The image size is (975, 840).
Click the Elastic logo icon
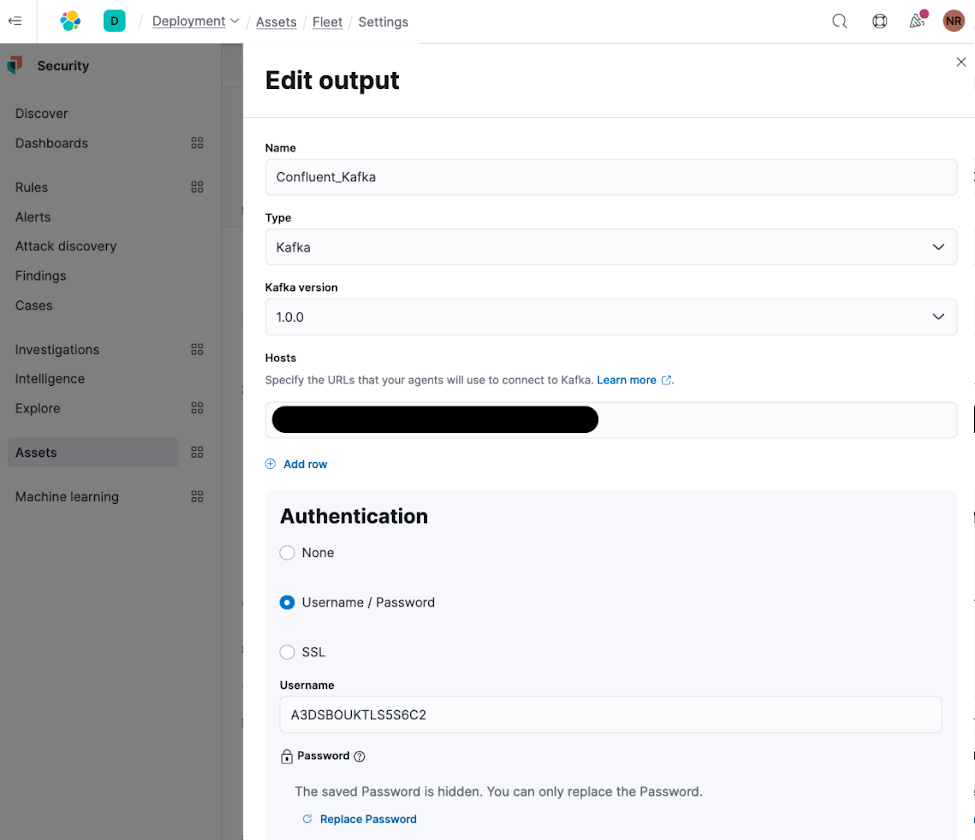click(x=70, y=21)
